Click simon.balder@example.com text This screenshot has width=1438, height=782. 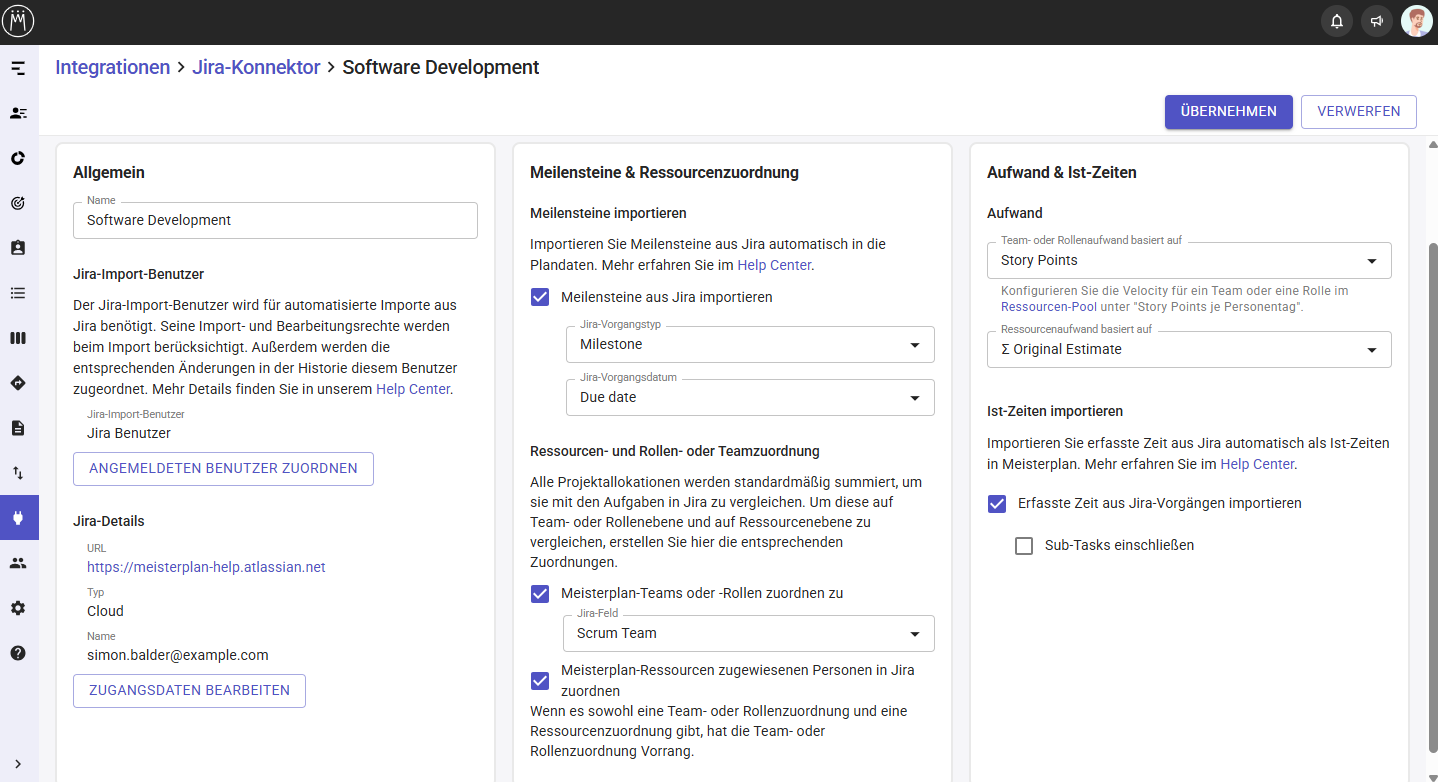coord(178,655)
